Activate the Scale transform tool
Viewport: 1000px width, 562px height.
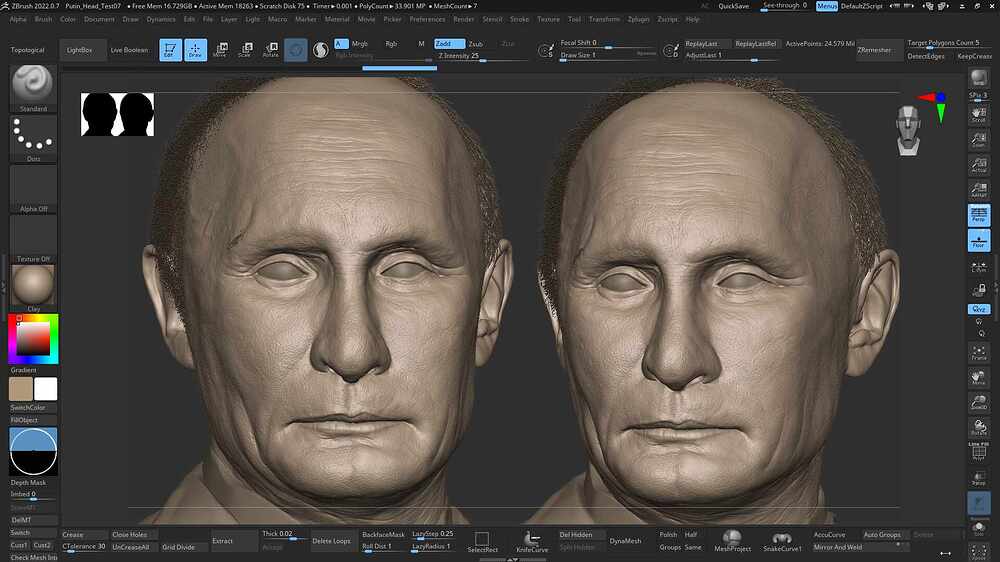click(x=246, y=50)
